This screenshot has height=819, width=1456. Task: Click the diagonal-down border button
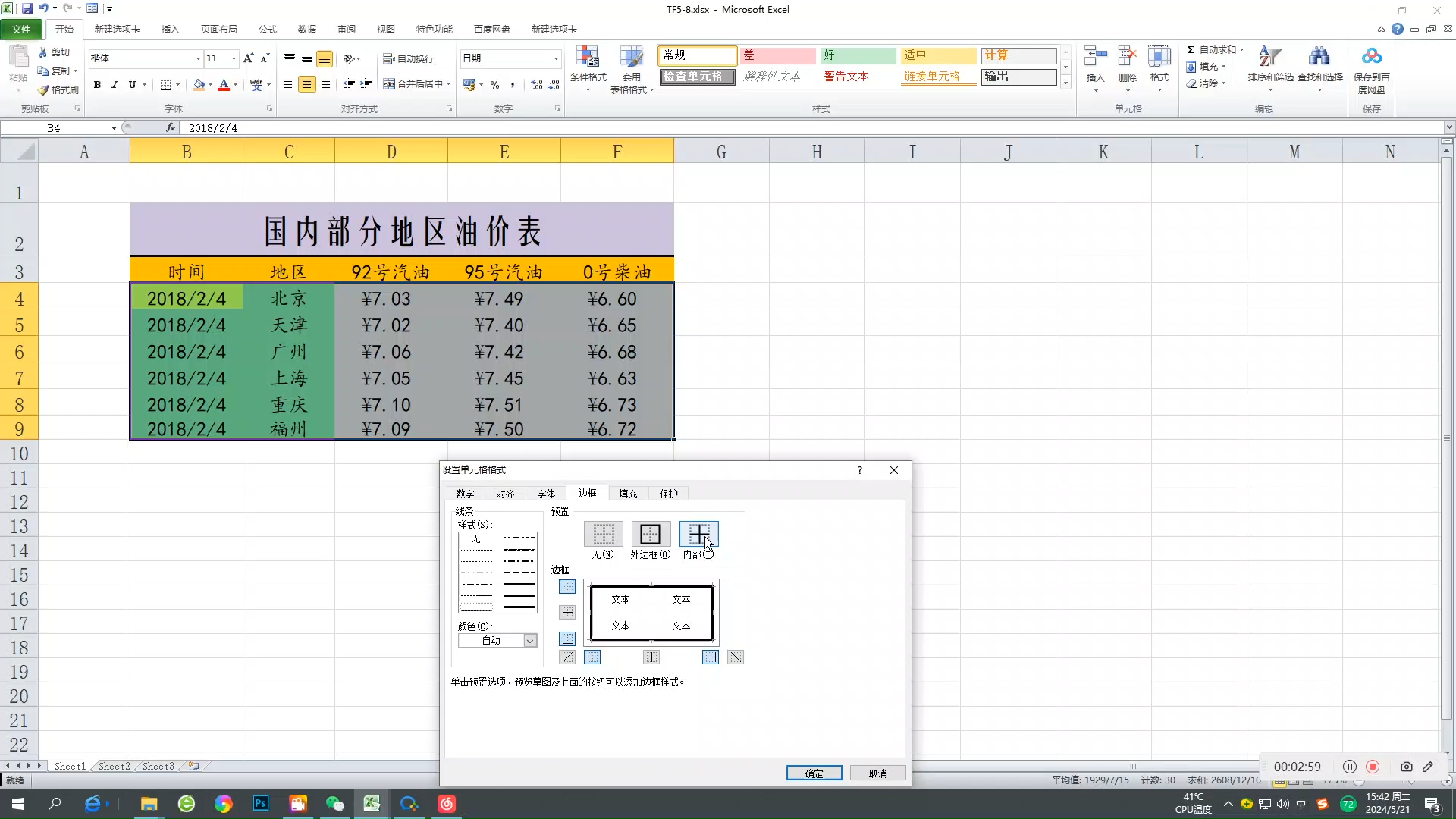735,657
